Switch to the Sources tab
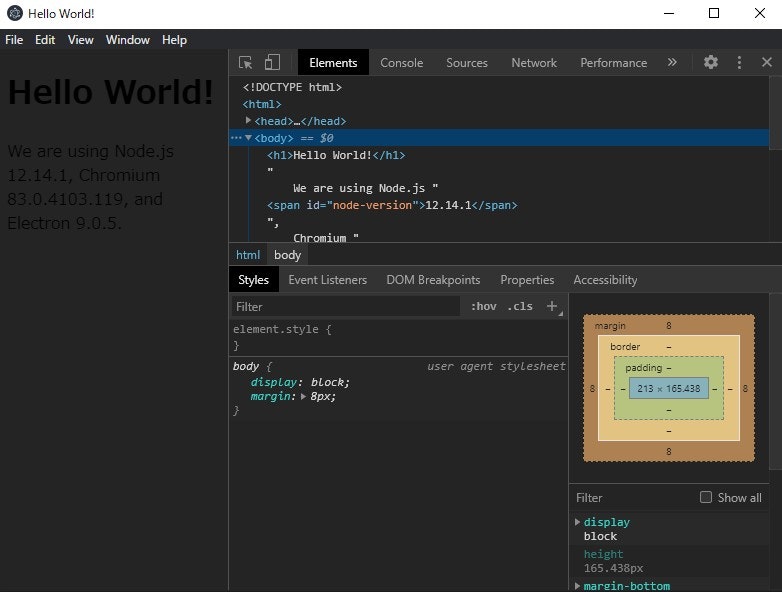 (x=467, y=62)
